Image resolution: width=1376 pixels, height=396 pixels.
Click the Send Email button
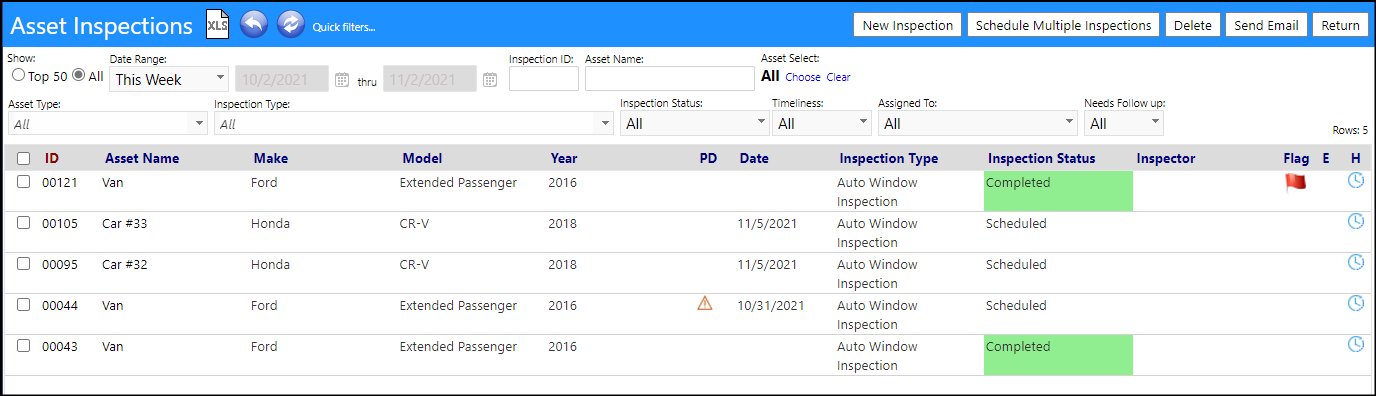[x=1266, y=25]
